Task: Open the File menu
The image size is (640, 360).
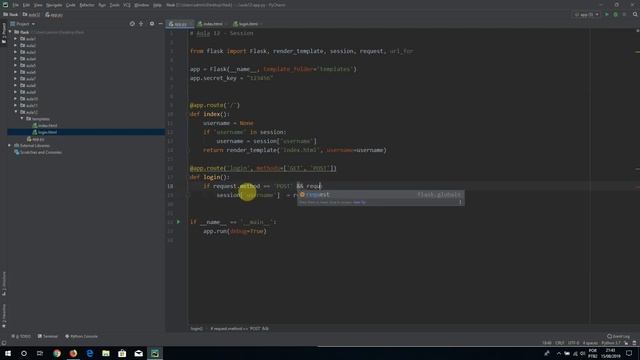Action: [16, 5]
